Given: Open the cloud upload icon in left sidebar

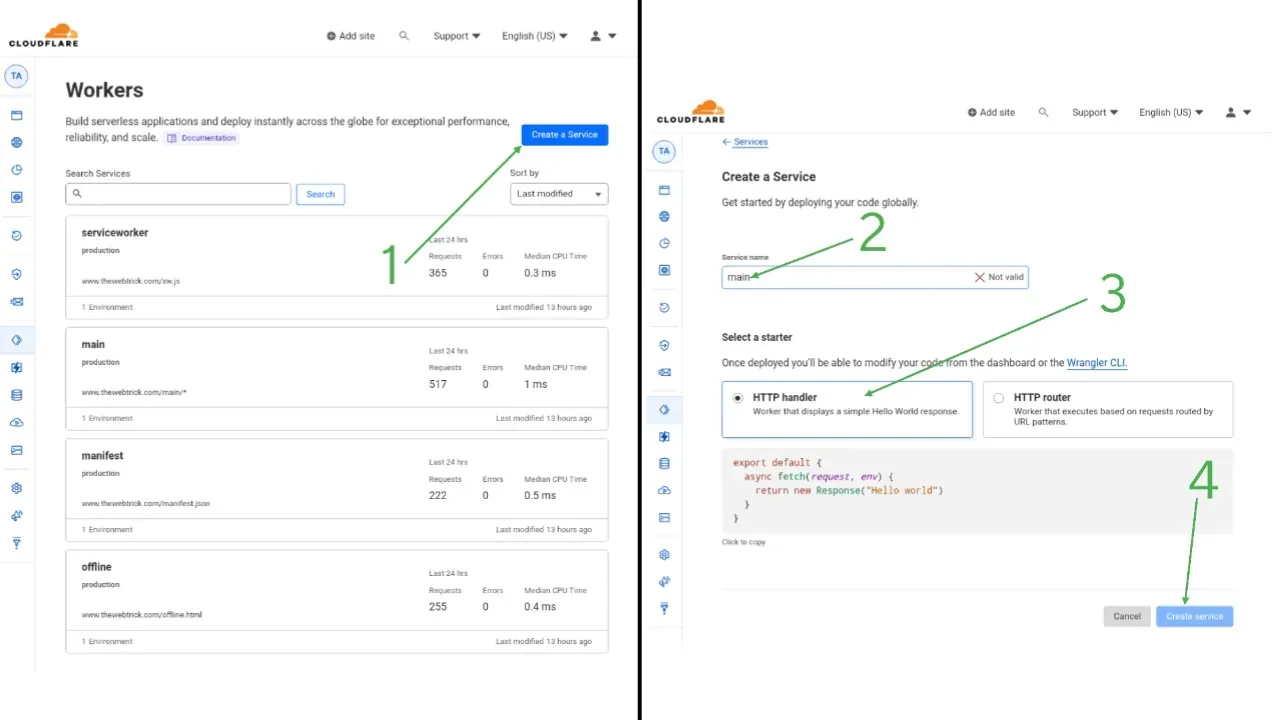Looking at the screenshot, I should click(x=16, y=423).
